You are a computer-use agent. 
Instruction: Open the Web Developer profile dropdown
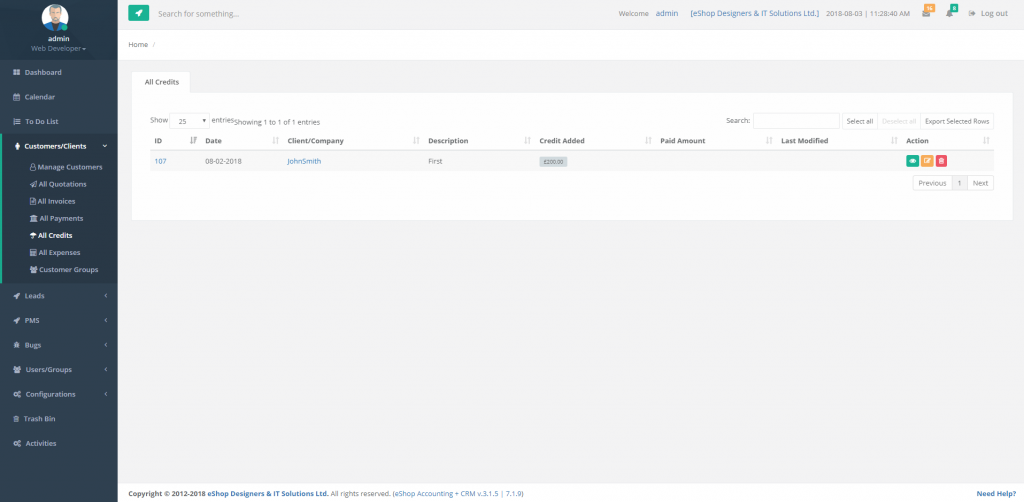tap(58, 48)
